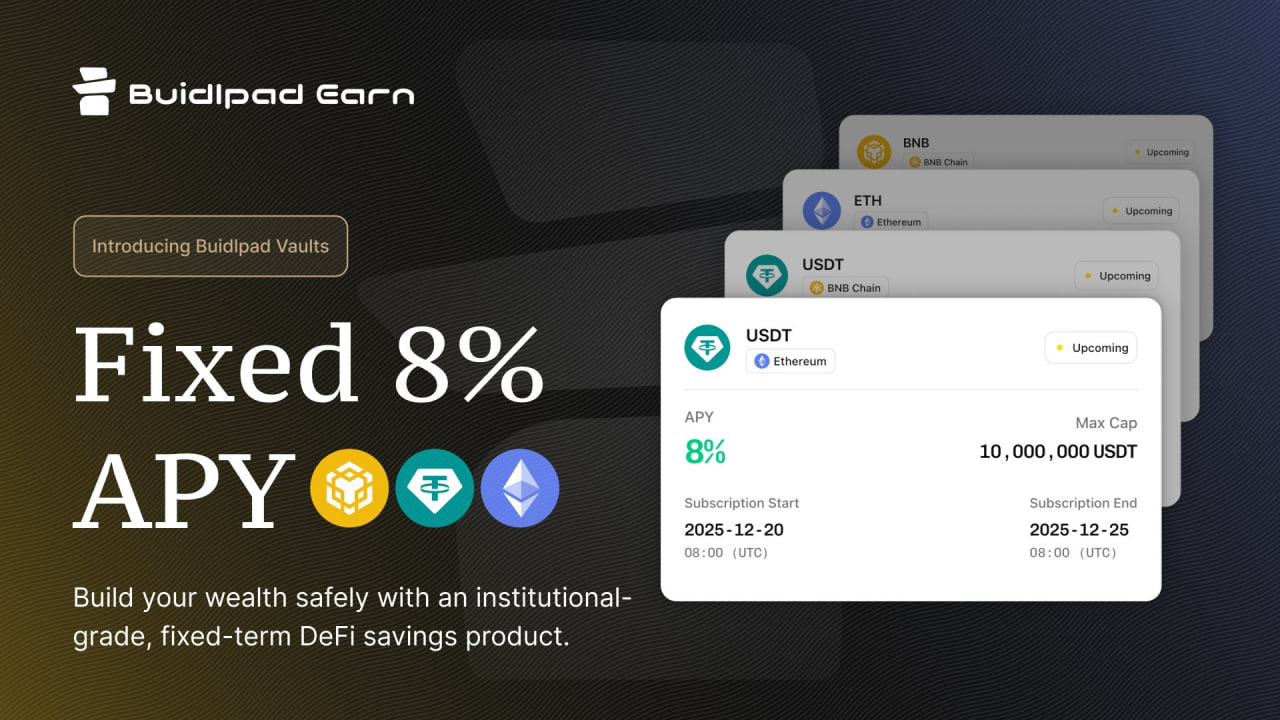Click the Buidlpad Earn brand name text

tap(271, 95)
